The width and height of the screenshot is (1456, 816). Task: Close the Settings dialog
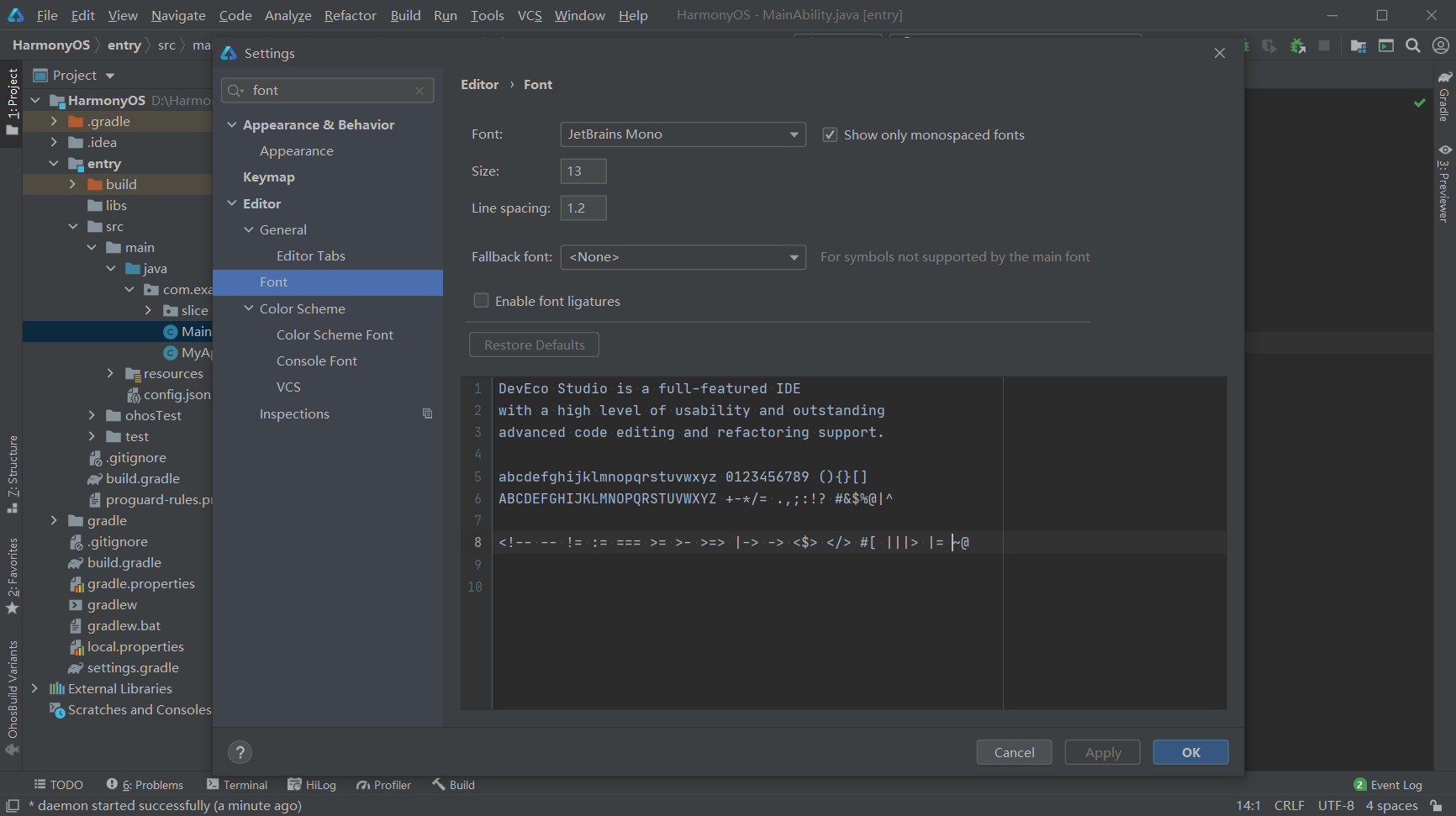pos(1220,53)
